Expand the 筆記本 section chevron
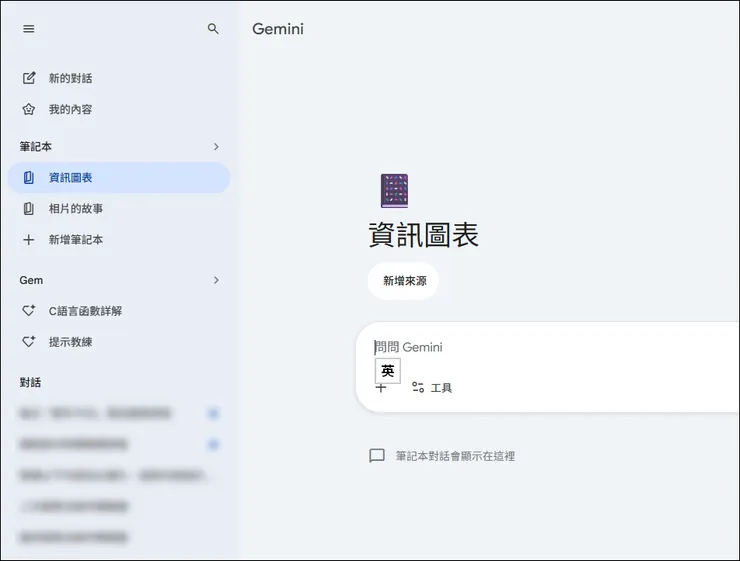Viewport: 740px width, 561px height. tap(216, 147)
